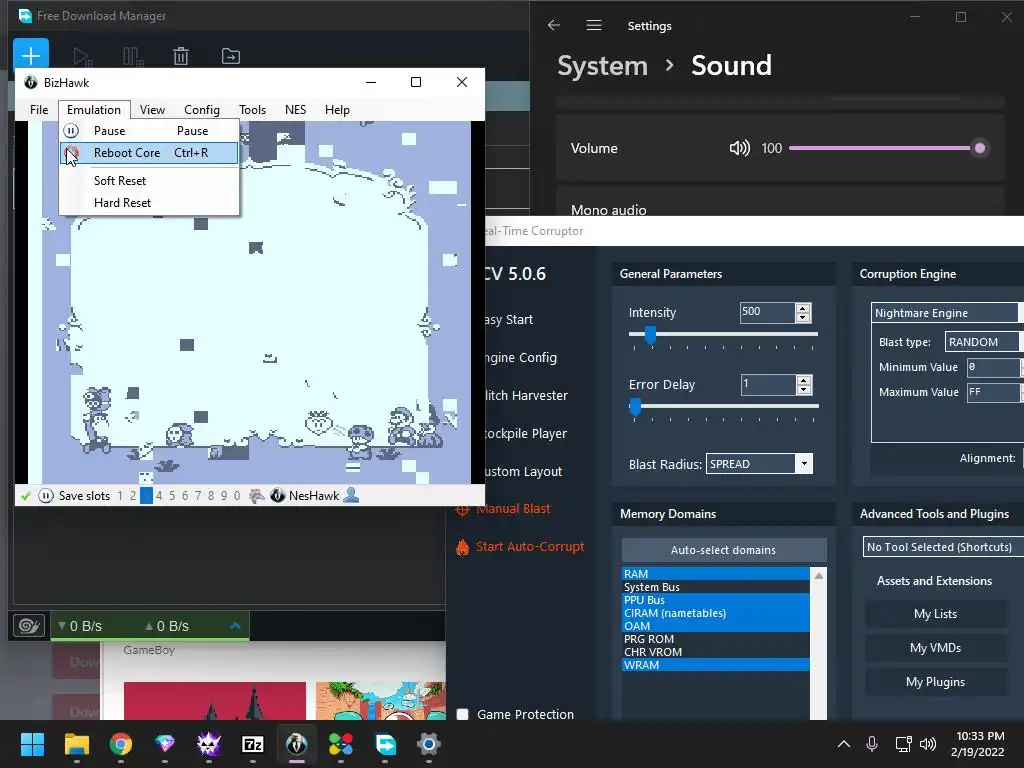Open the Settings hamburger navigation menu

pyautogui.click(x=594, y=25)
